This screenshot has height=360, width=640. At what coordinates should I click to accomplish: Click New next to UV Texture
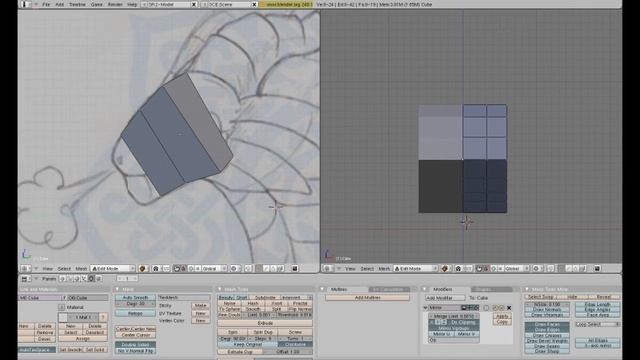(200, 313)
